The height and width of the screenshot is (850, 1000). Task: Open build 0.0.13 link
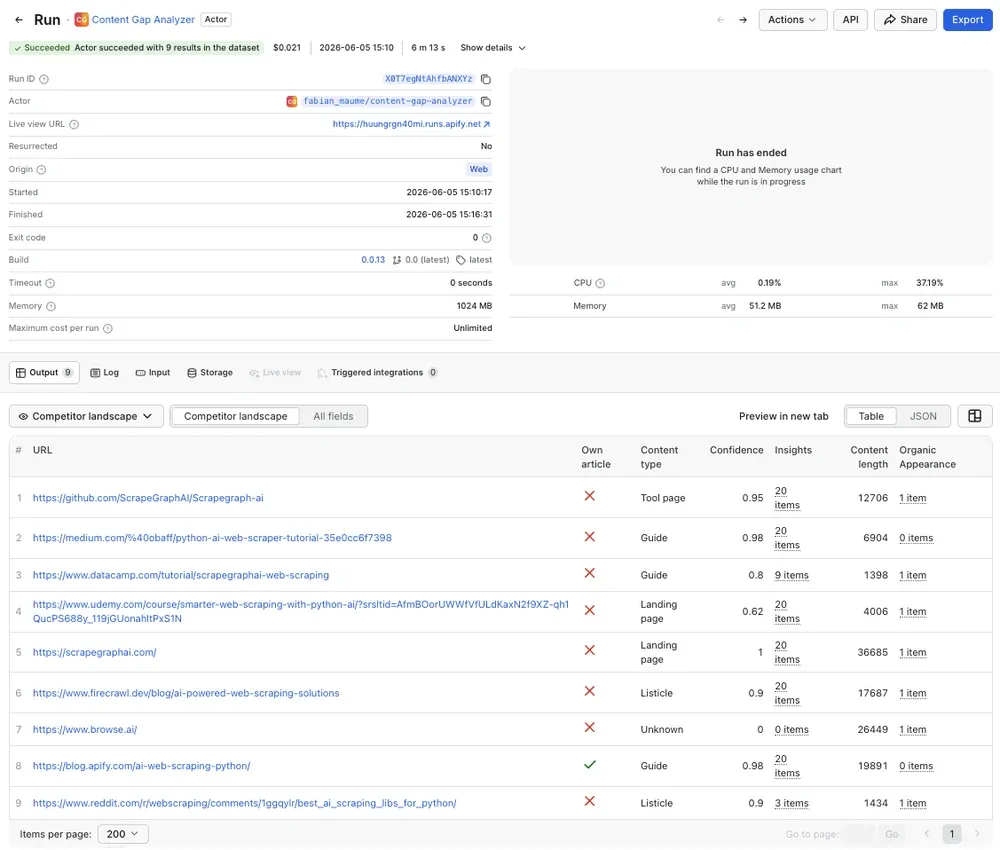point(373,260)
